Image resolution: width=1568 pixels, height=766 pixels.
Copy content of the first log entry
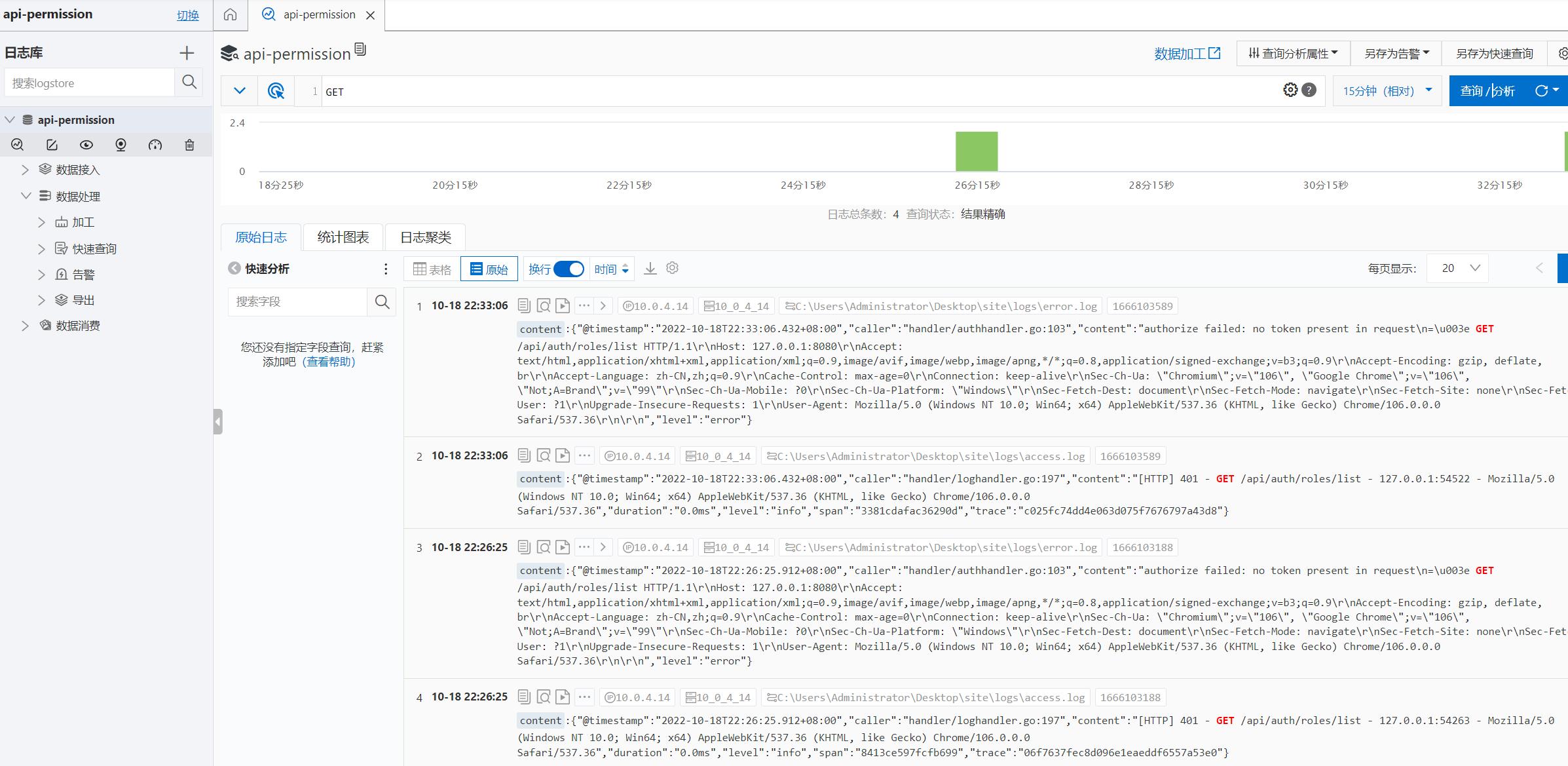click(523, 305)
